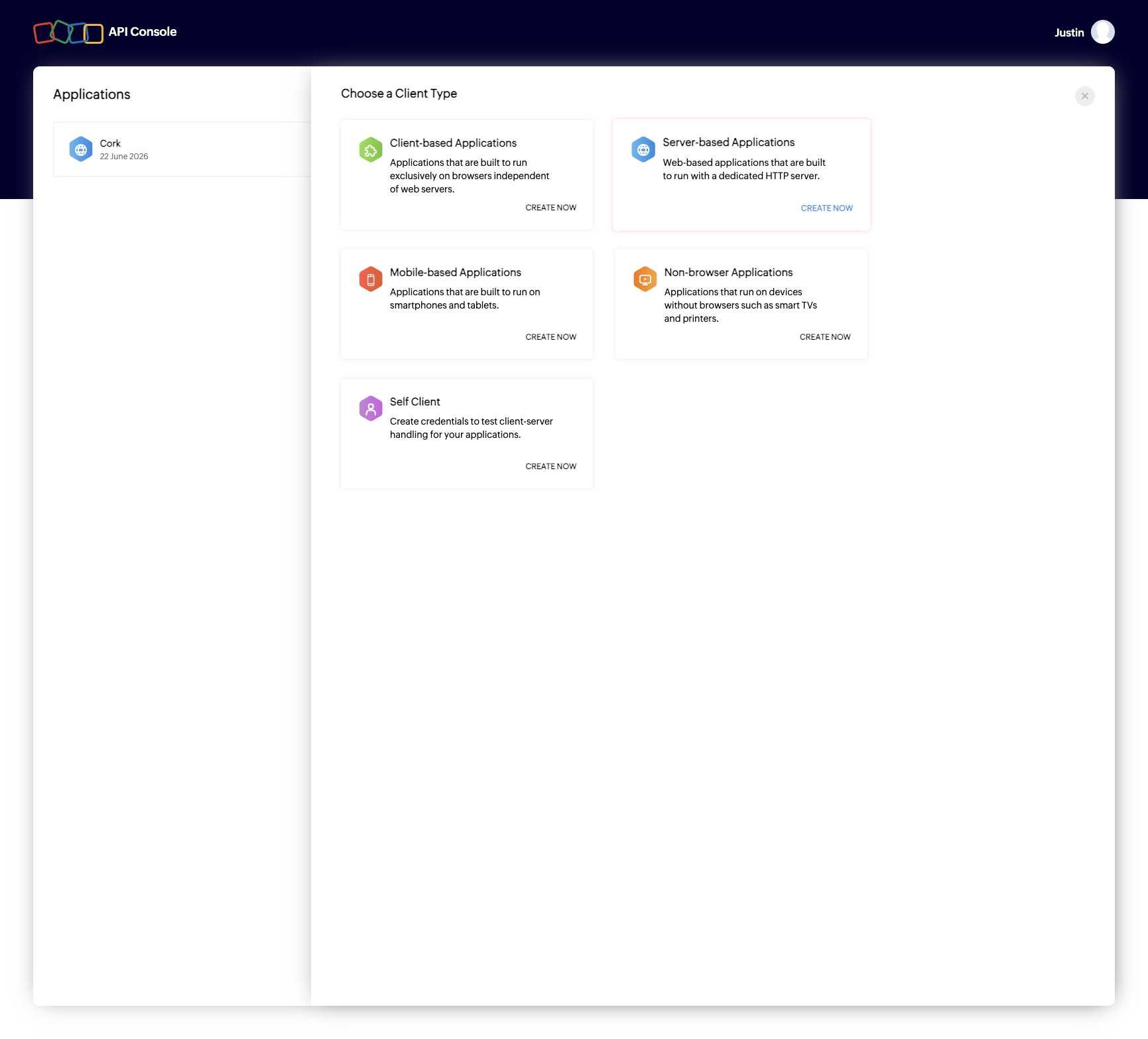Click the Cork application globe icon
The image size is (1148, 1039).
click(81, 149)
